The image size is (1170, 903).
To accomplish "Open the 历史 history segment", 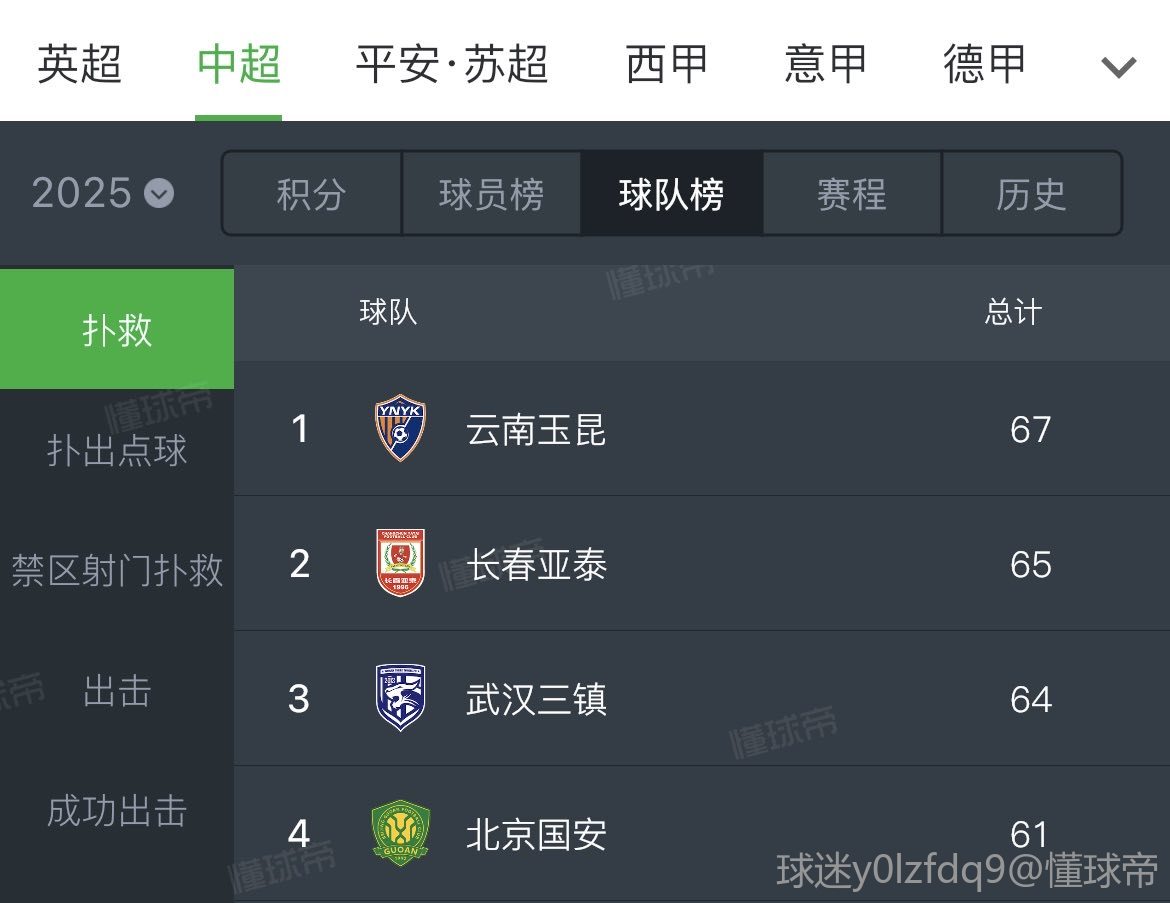I will point(1032,193).
